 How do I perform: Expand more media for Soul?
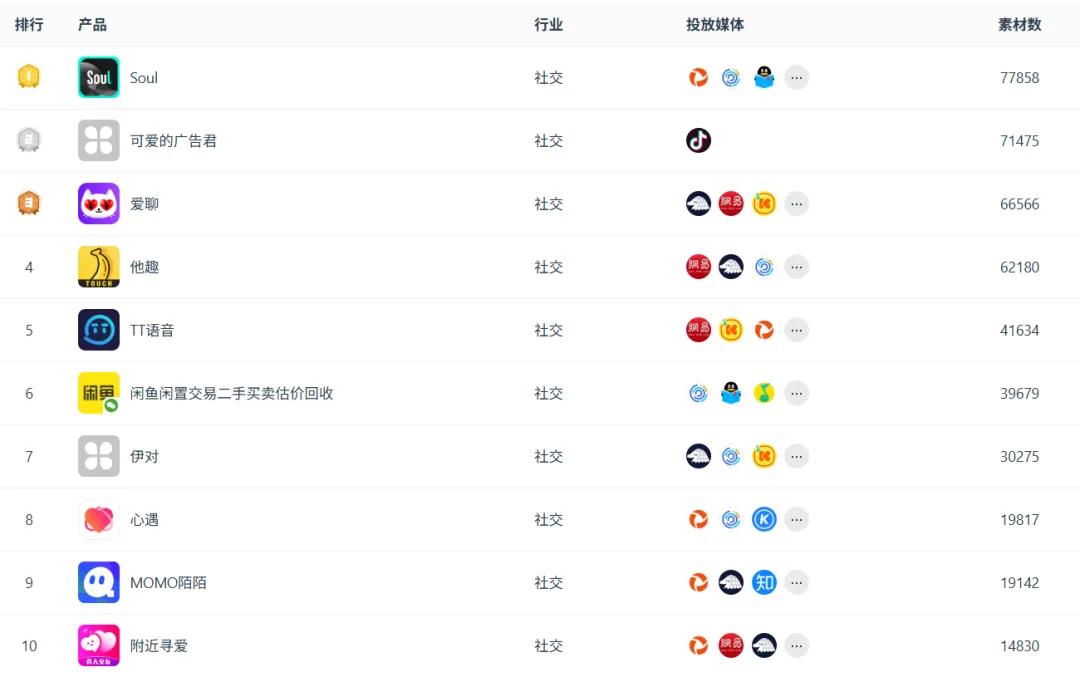tap(796, 77)
